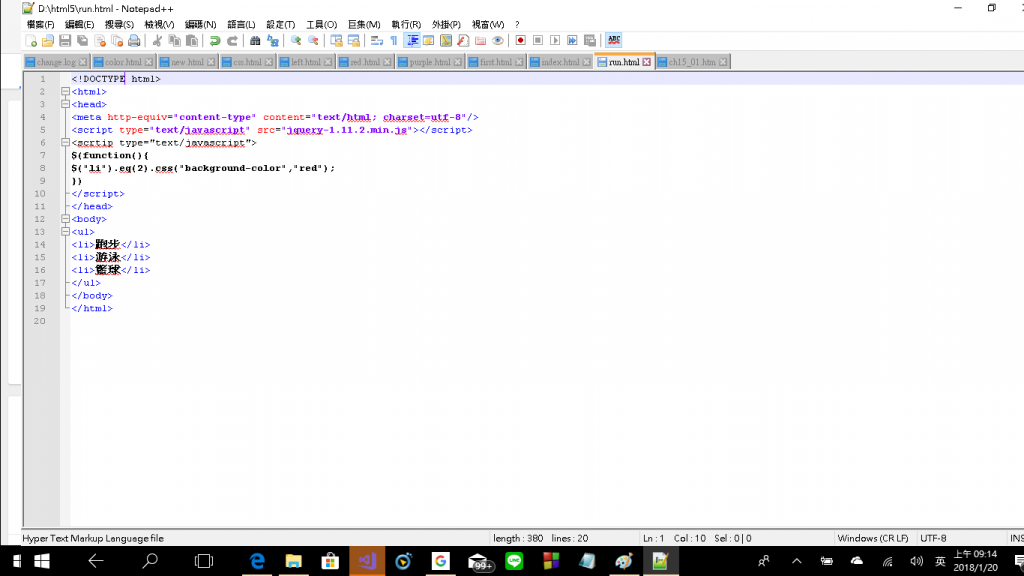This screenshot has height=576, width=1024.
Task: Open the 搜尋(S) menu
Action: coord(119,24)
